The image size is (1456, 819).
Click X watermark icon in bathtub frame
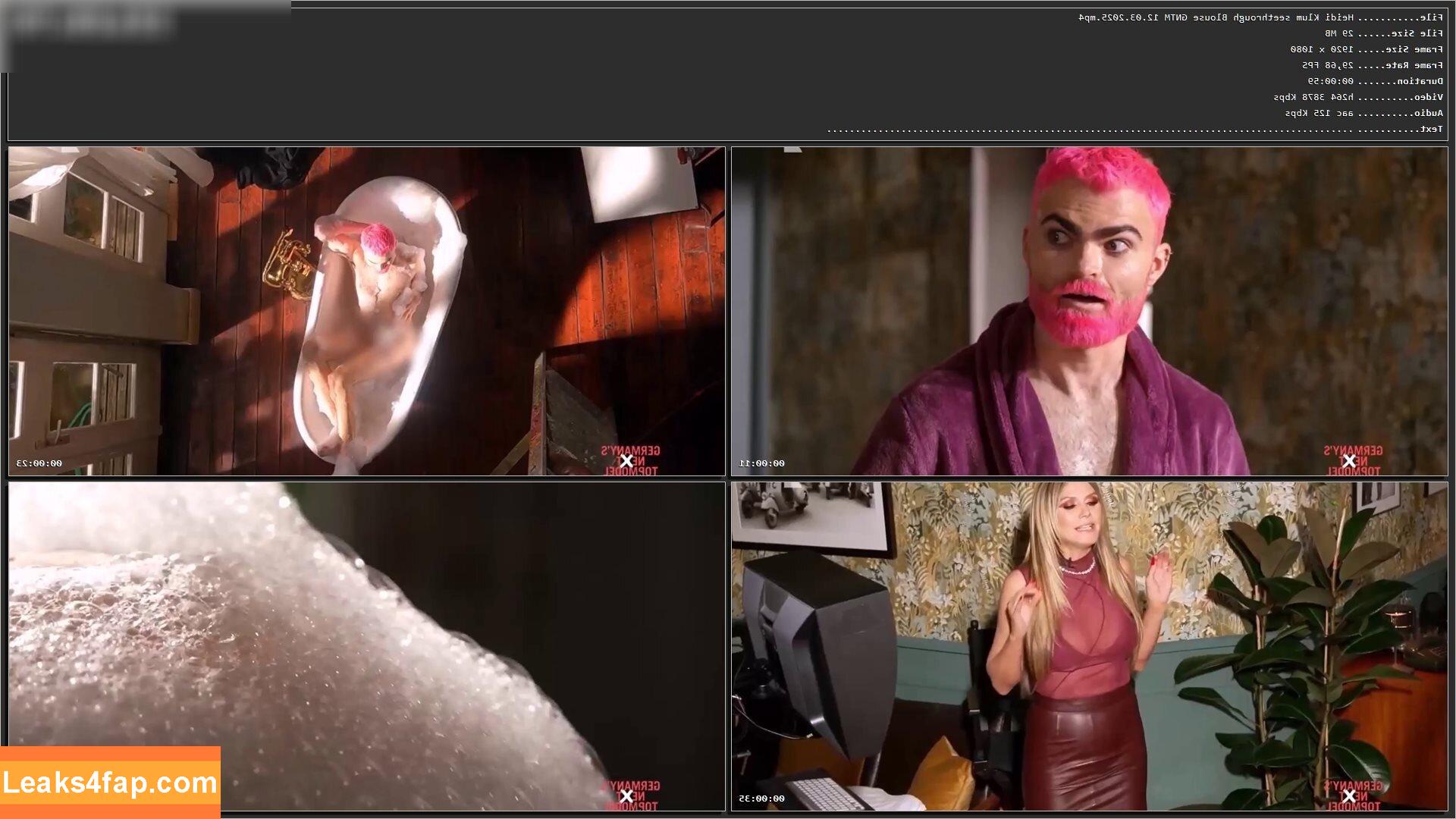click(626, 461)
